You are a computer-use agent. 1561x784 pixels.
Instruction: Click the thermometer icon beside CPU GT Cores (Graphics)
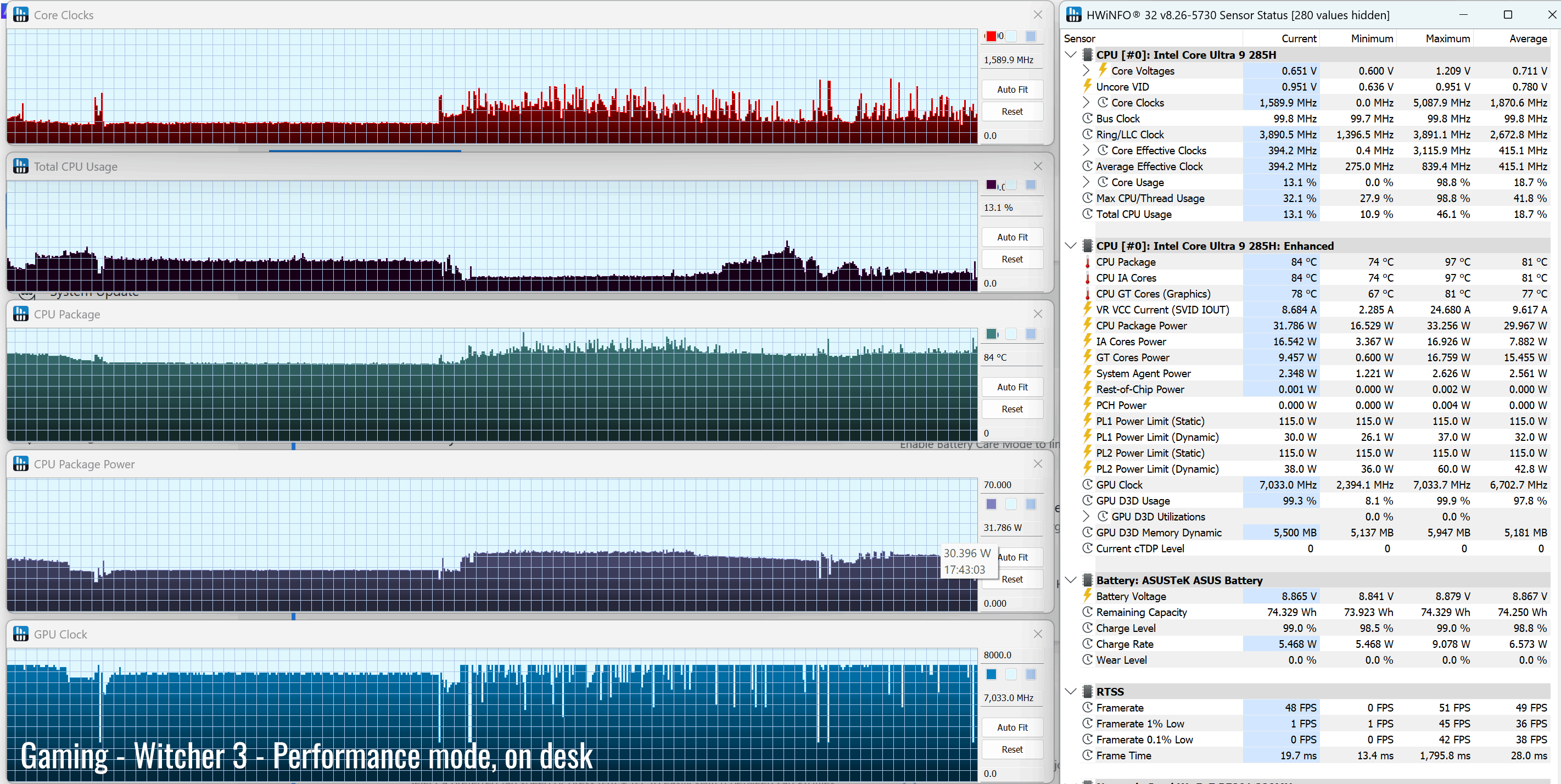1088,293
